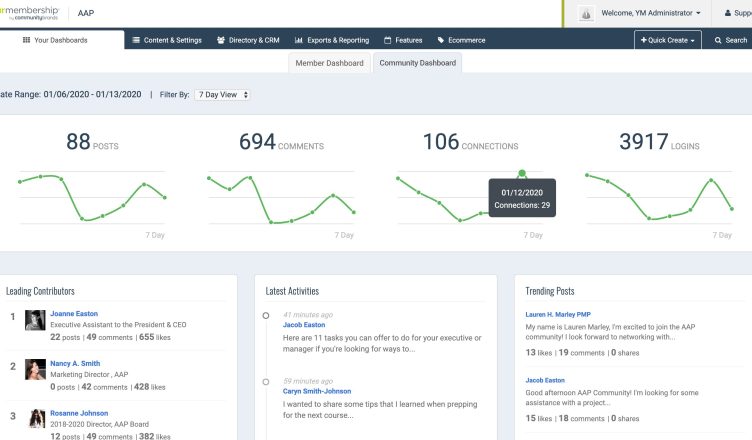Click Joanne Easton's profile photo
The image size is (752, 440).
tap(35, 320)
